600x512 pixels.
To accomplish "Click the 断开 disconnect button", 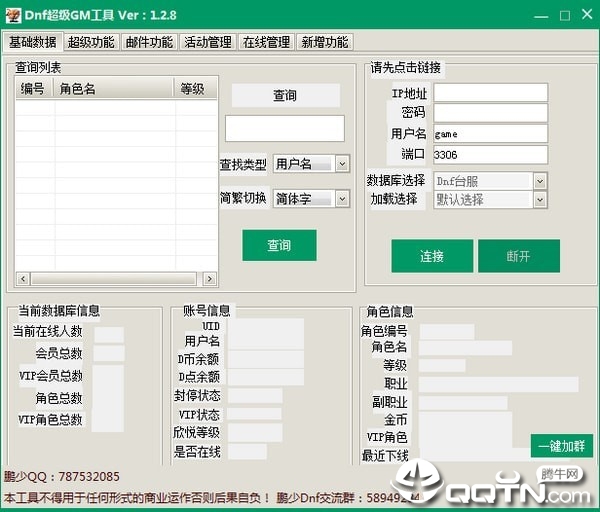I will pyautogui.click(x=519, y=256).
